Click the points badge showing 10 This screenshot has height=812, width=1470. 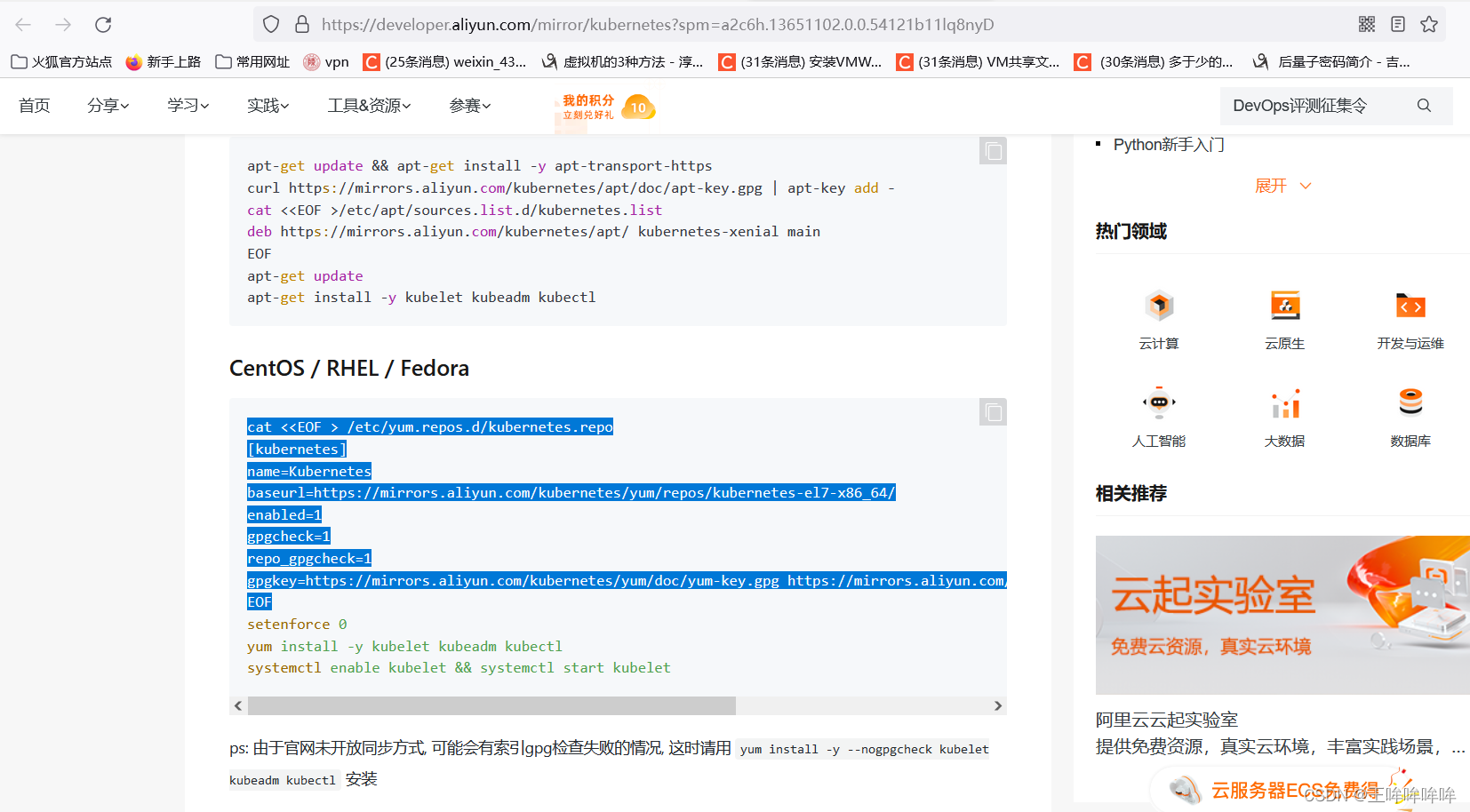[638, 107]
